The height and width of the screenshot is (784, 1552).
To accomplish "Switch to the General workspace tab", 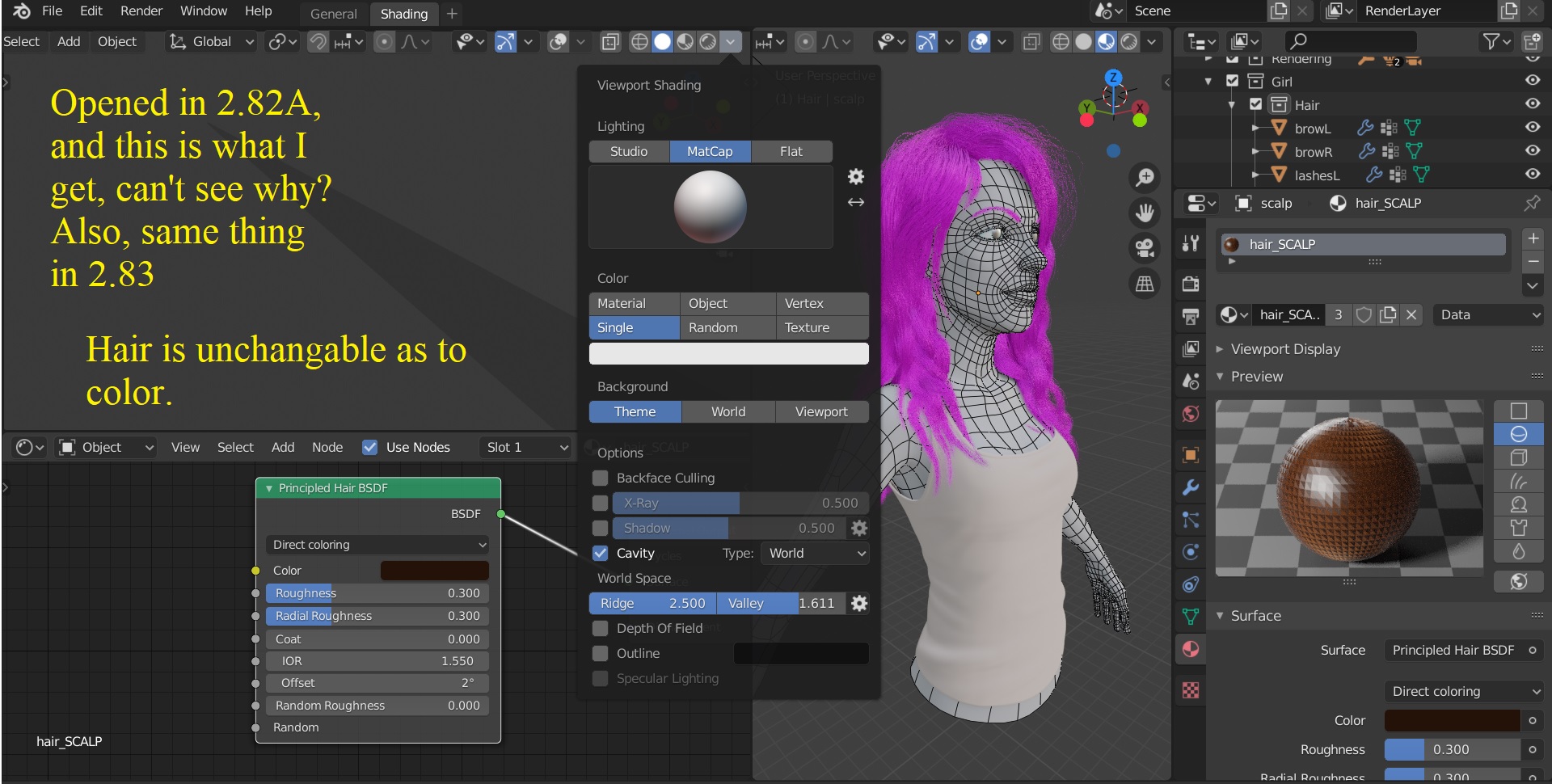I will click(331, 14).
